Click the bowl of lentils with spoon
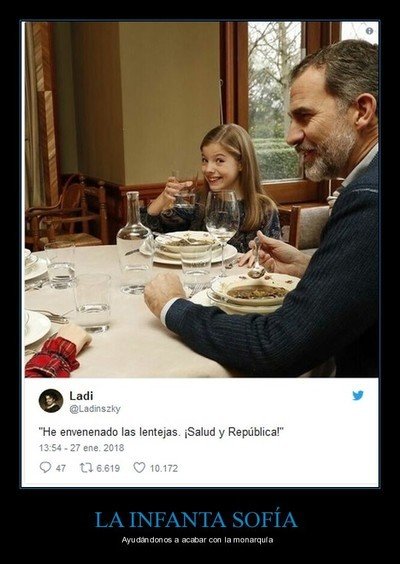 pyautogui.click(x=255, y=292)
